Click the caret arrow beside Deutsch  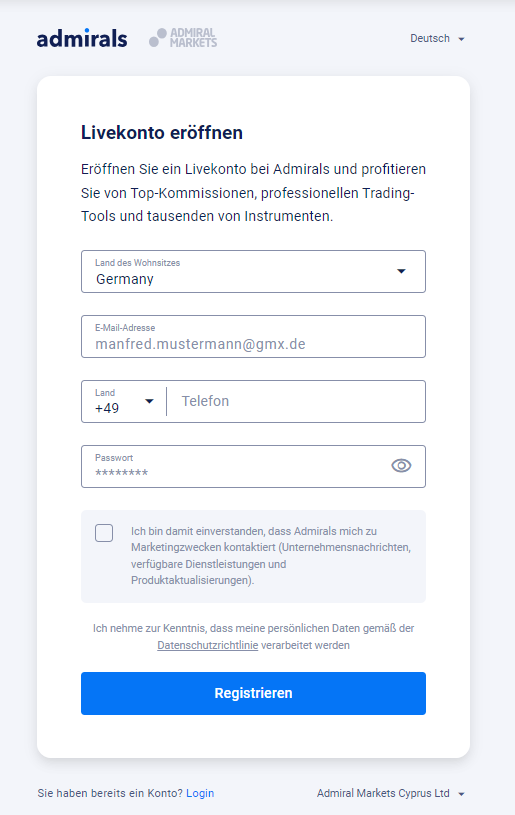pyautogui.click(x=461, y=39)
